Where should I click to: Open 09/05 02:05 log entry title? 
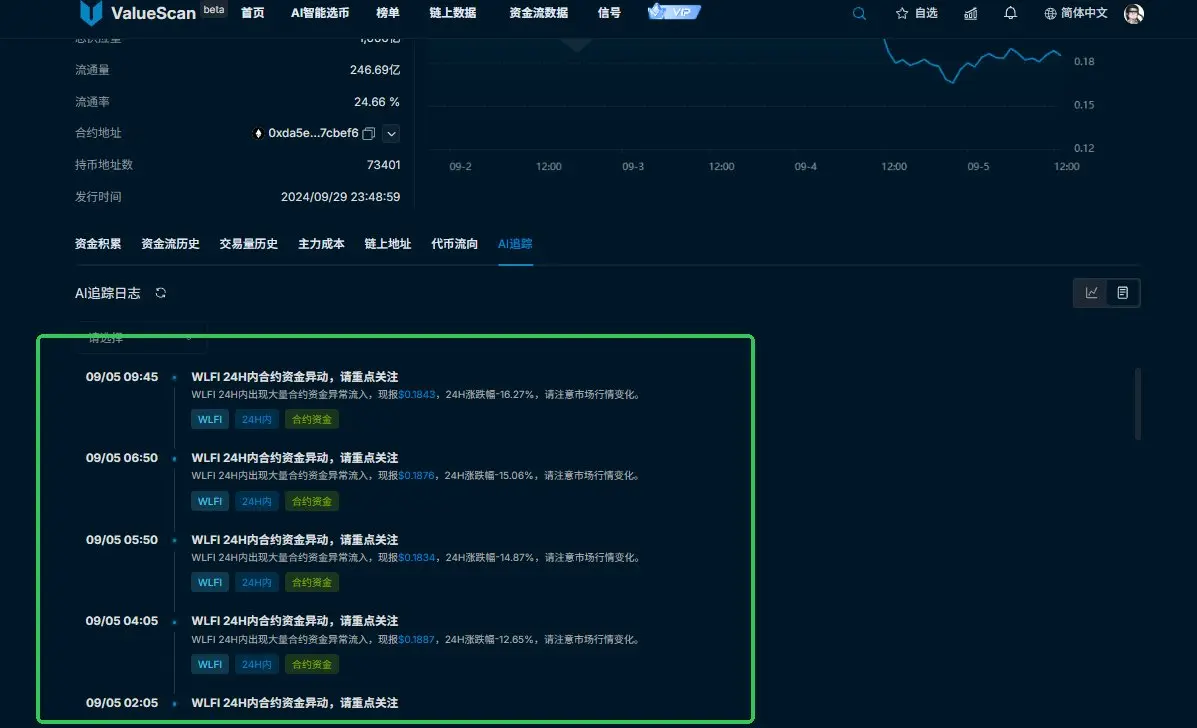295,703
